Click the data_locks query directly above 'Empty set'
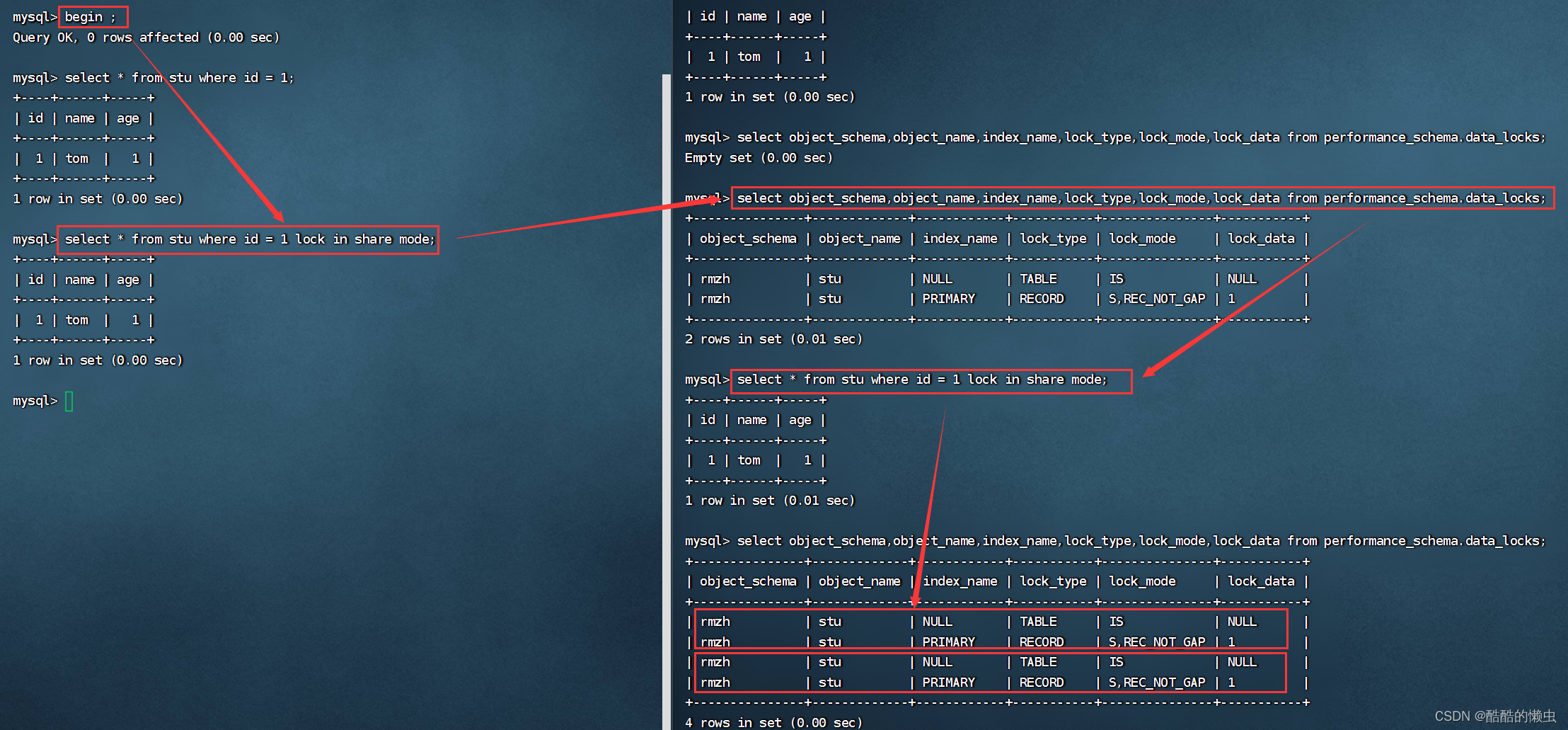The width and height of the screenshot is (1568, 730). (1141, 137)
